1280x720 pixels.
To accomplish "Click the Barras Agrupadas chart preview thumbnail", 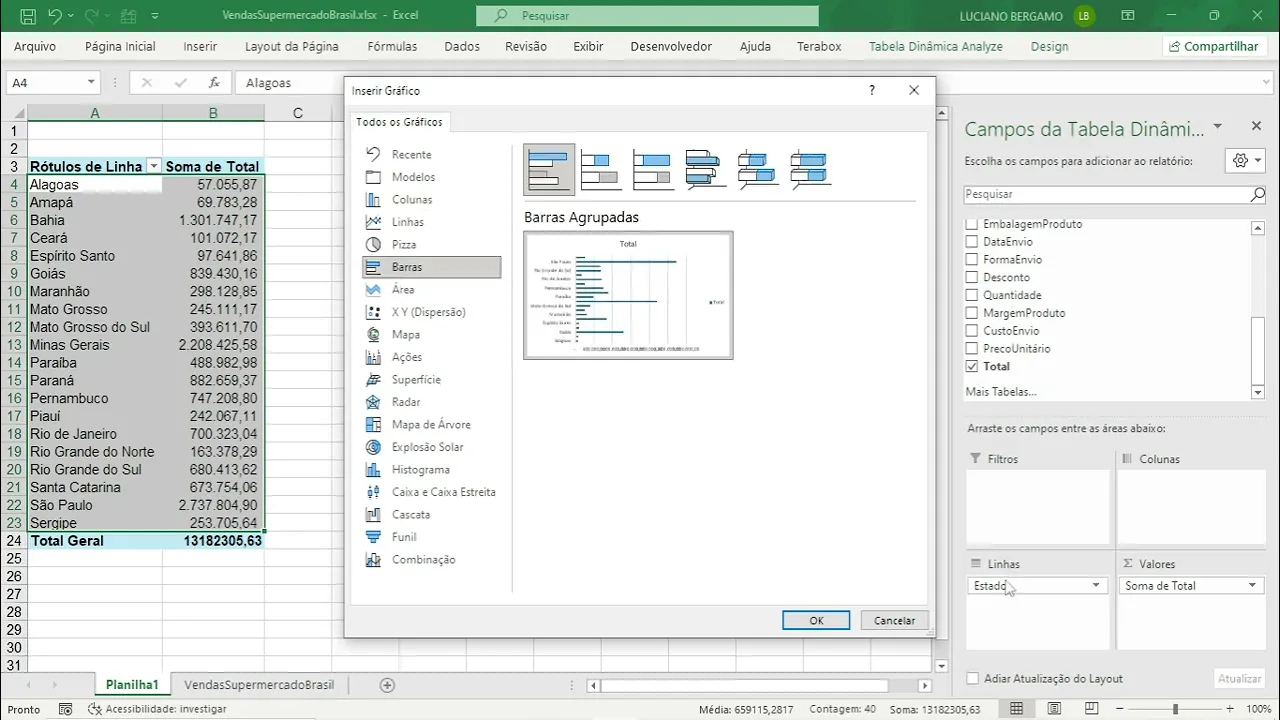I will point(628,295).
